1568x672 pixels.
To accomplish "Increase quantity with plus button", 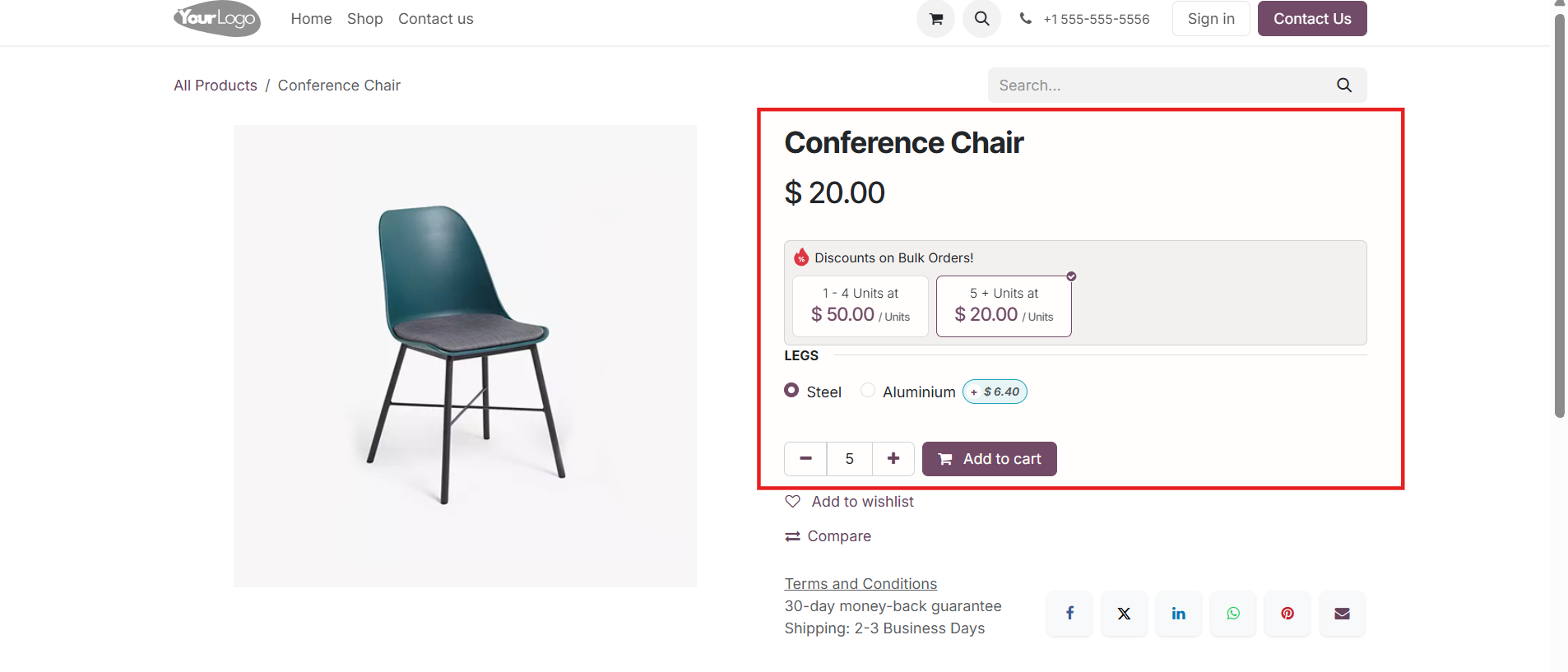I will (893, 459).
